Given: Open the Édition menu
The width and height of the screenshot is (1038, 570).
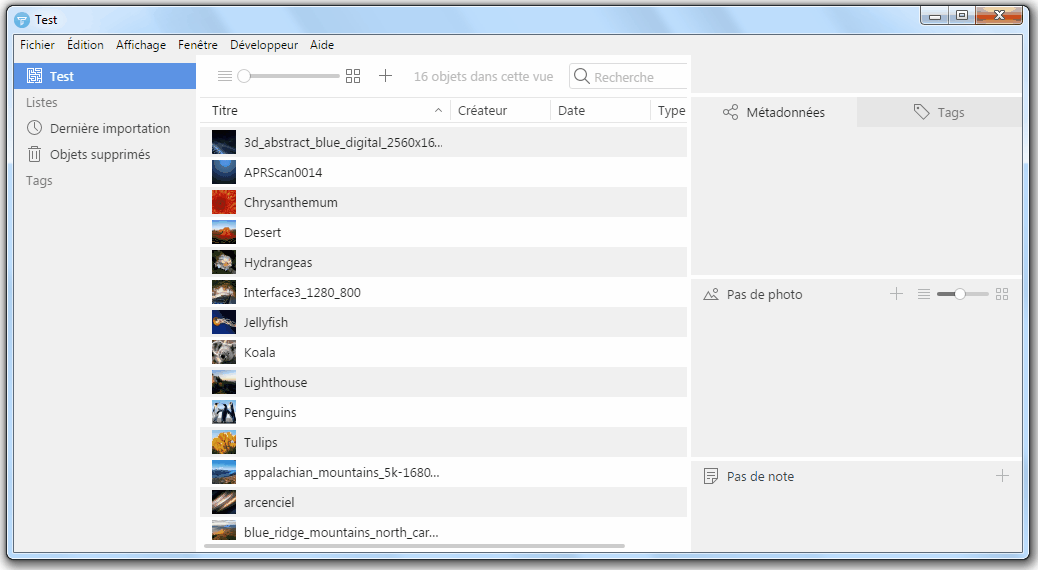Looking at the screenshot, I should [85, 45].
